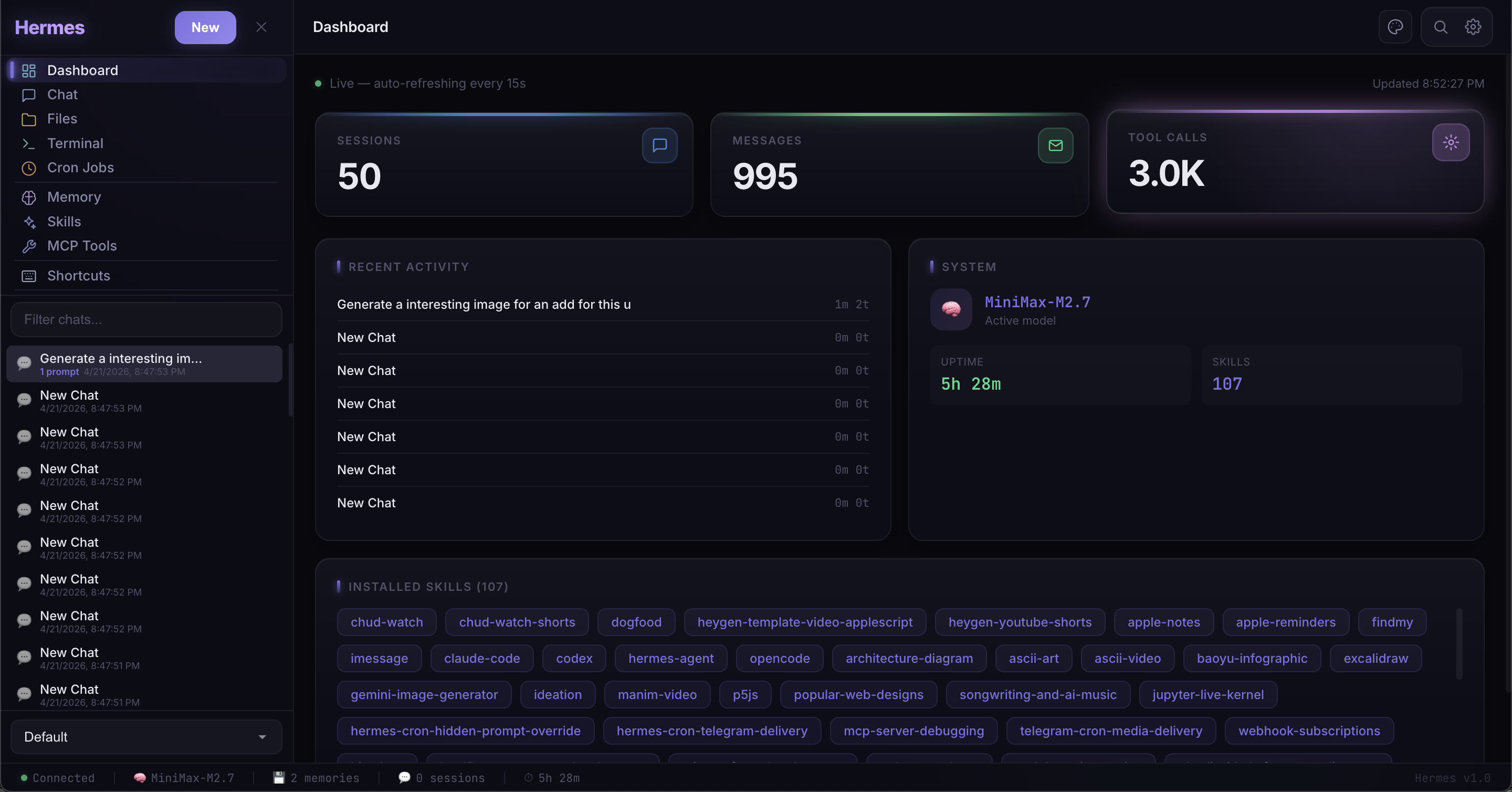Image resolution: width=1512 pixels, height=792 pixels.
Task: Close the sidebar with X icon
Action: [261, 27]
